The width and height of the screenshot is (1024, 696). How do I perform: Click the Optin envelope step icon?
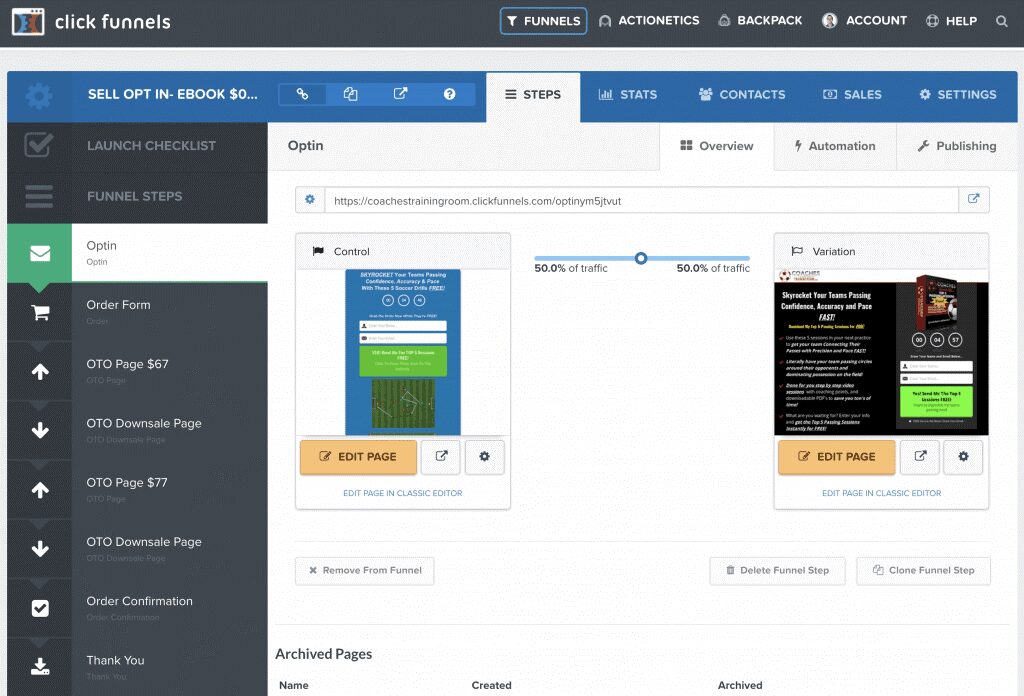click(x=40, y=253)
